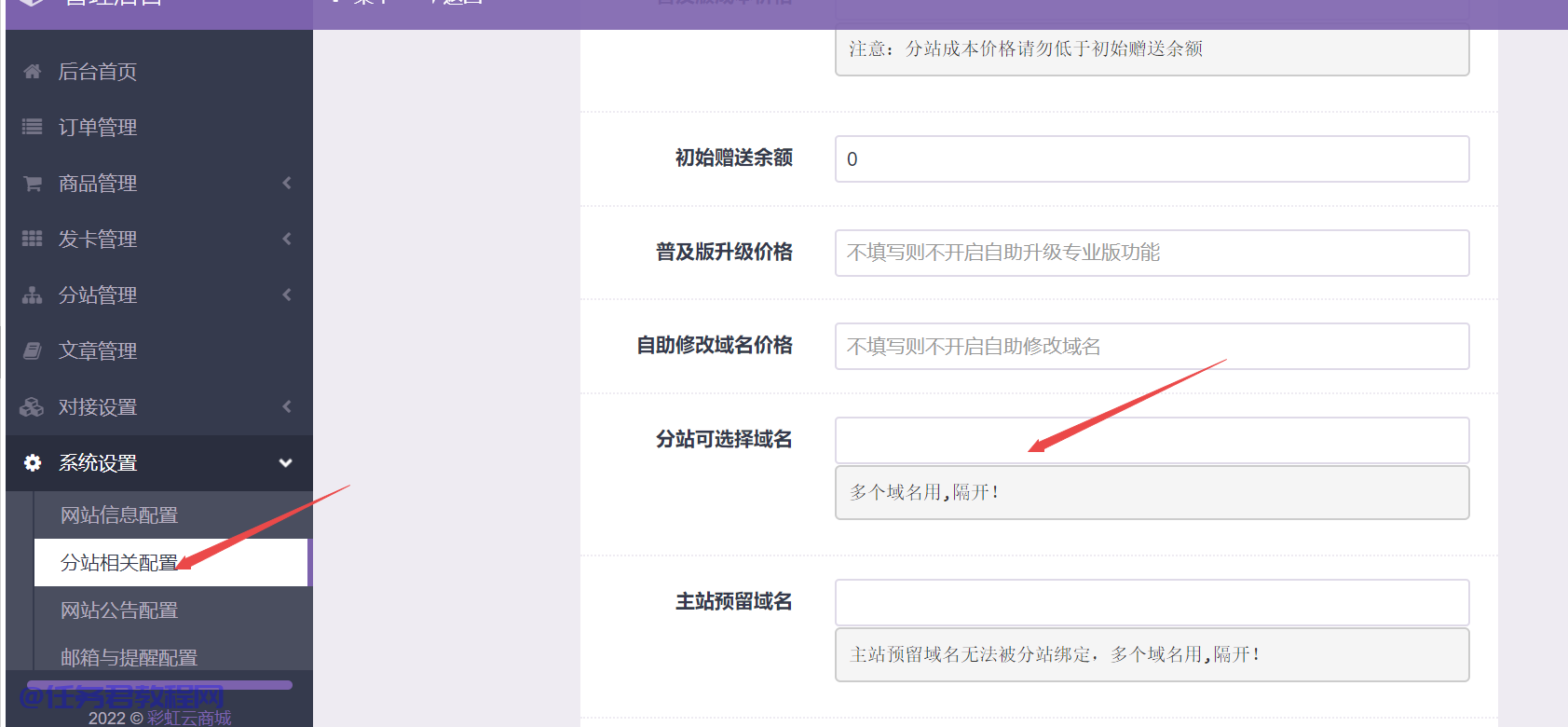The height and width of the screenshot is (727, 1568).
Task: Click the 主站预留域名 label text
Action: (734, 602)
